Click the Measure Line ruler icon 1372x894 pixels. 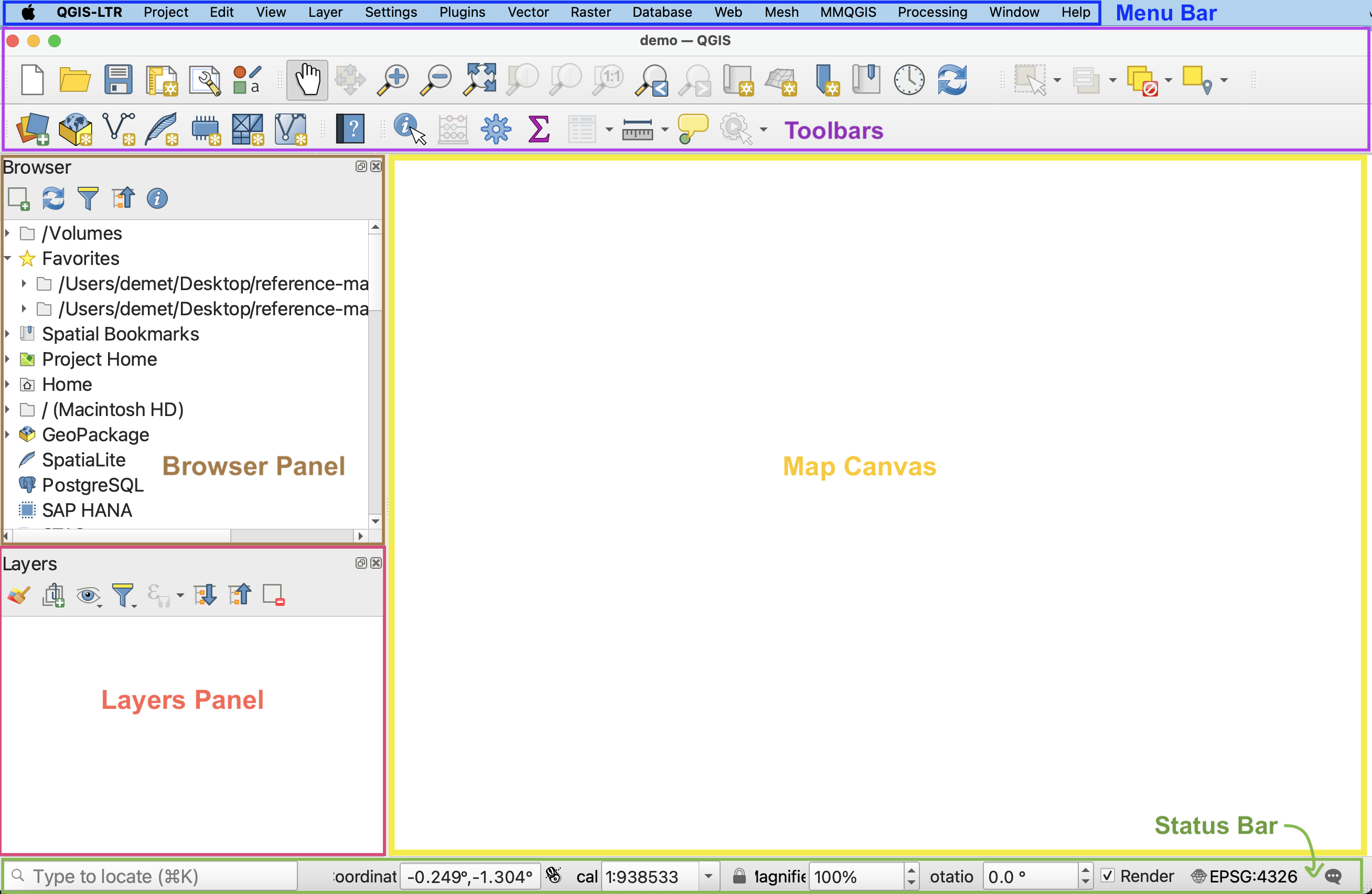(x=637, y=129)
